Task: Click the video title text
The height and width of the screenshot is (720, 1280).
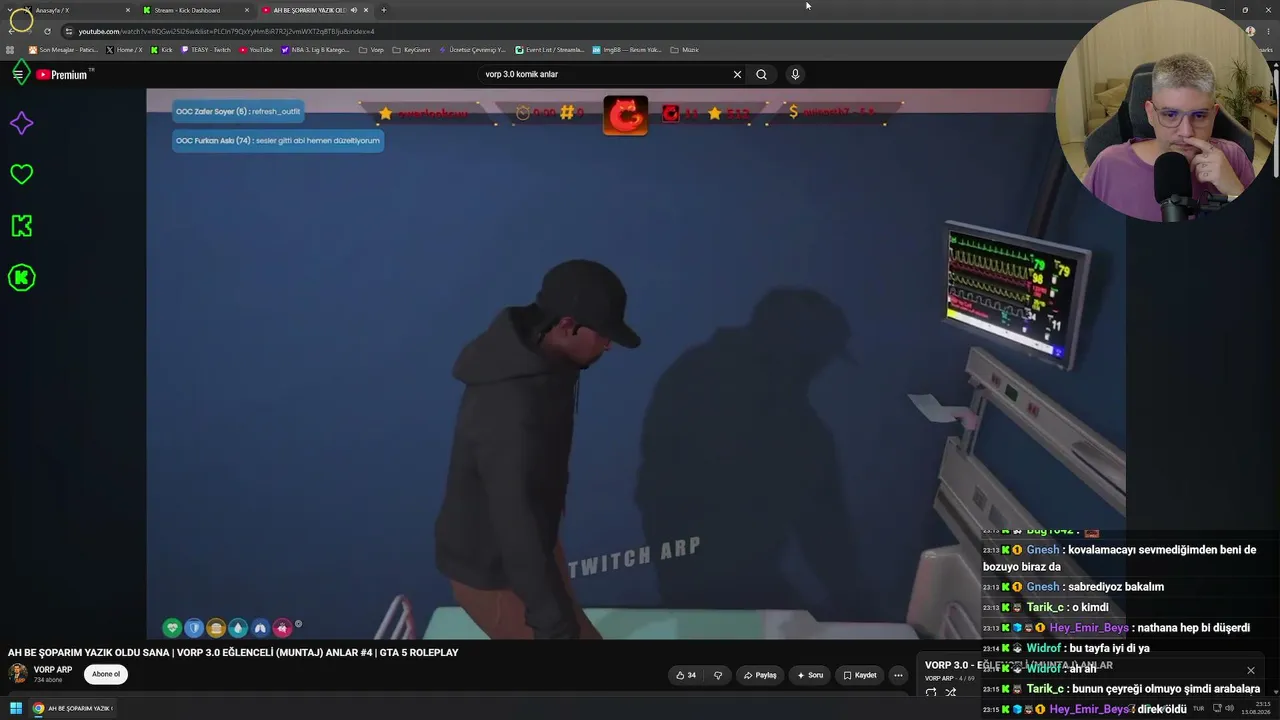Action: (x=233, y=652)
